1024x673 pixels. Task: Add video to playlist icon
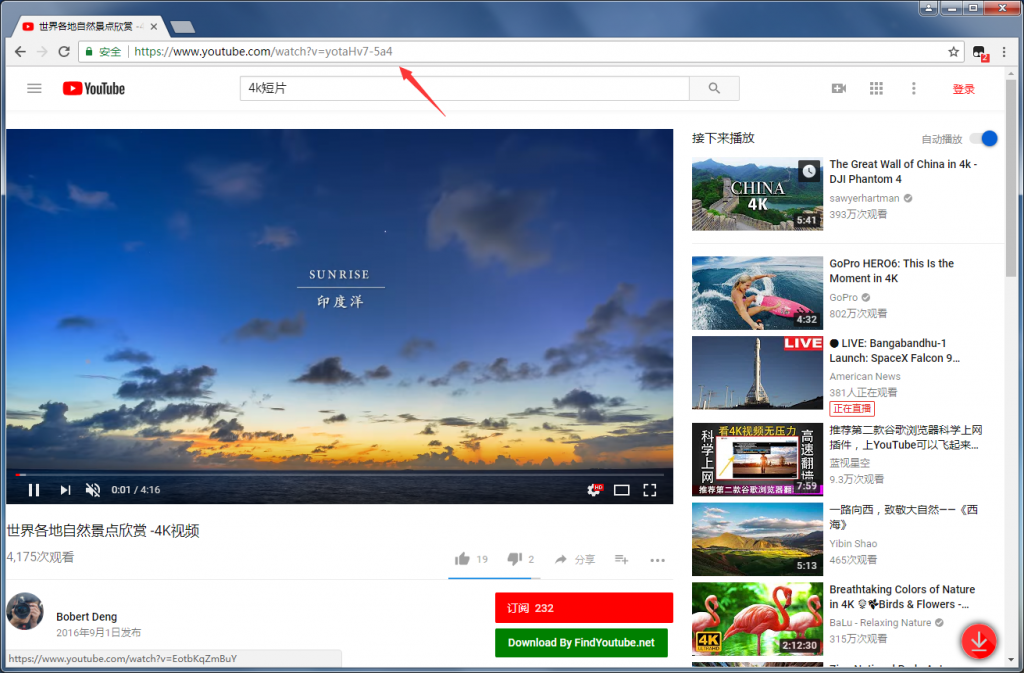(x=621, y=559)
